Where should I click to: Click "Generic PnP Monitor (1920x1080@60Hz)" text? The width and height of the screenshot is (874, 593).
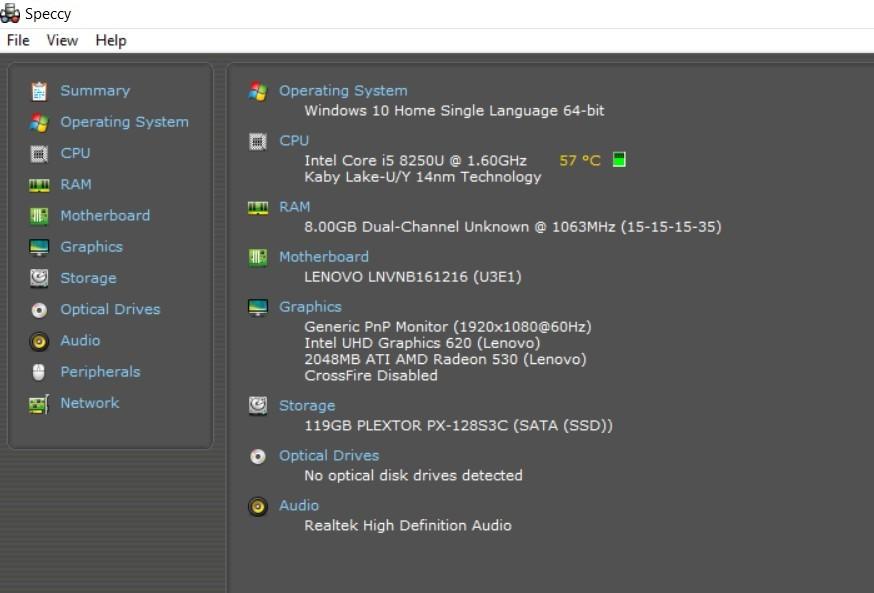tap(448, 327)
